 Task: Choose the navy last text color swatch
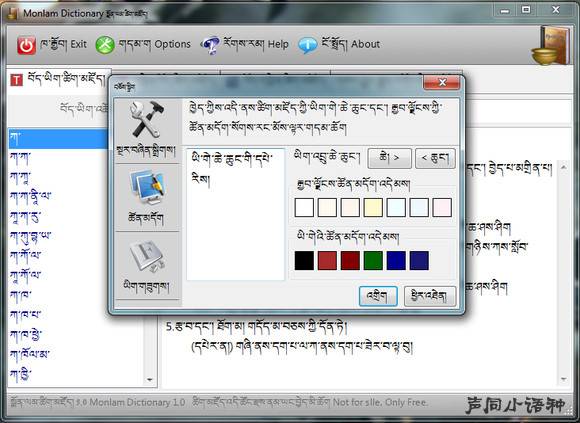(x=419, y=260)
